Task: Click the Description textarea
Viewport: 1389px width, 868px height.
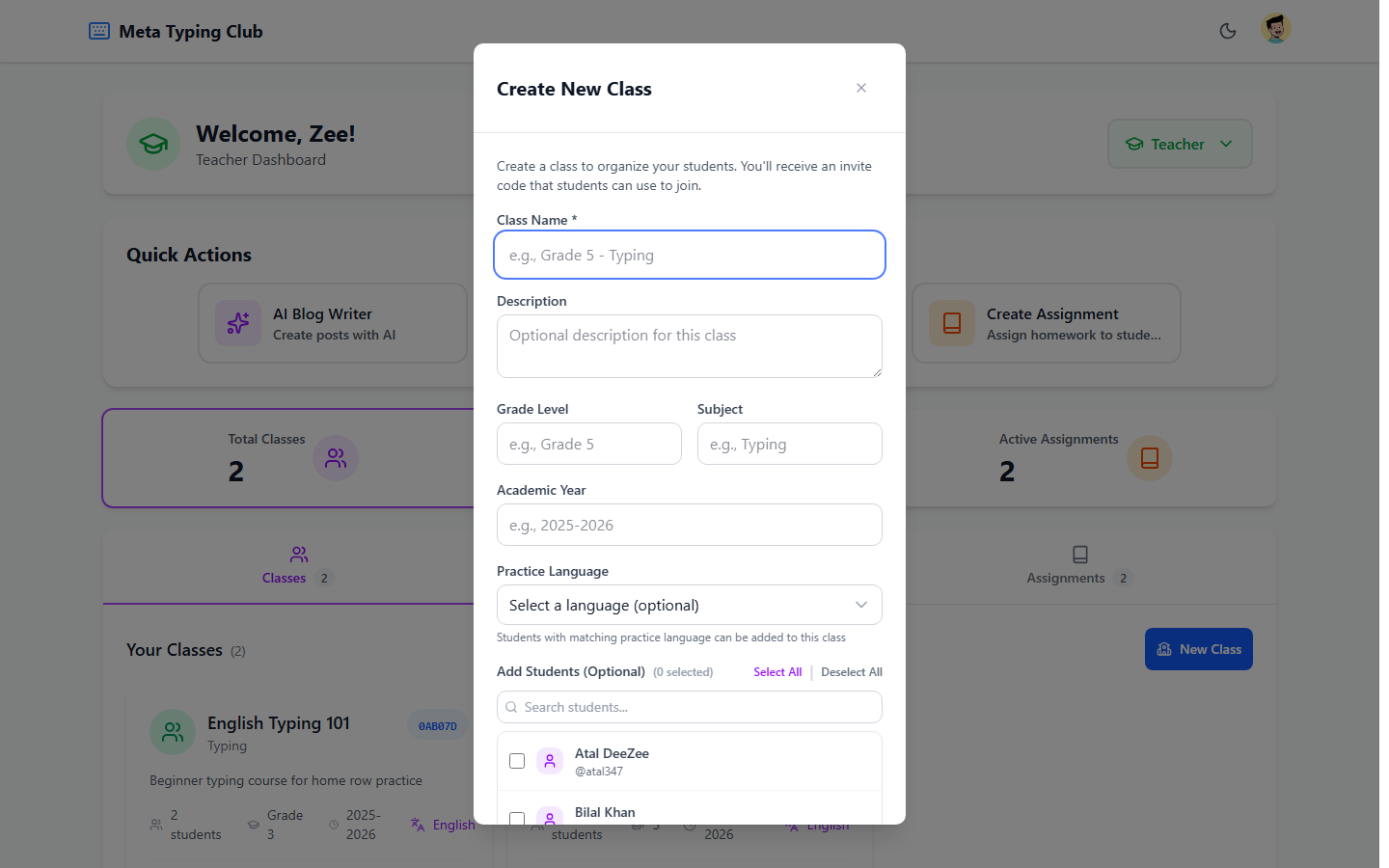Action: tap(690, 346)
